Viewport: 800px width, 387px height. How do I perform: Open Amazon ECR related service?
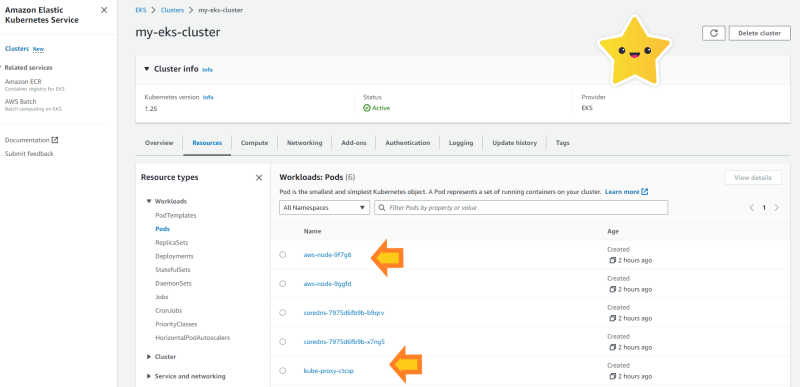(x=23, y=82)
